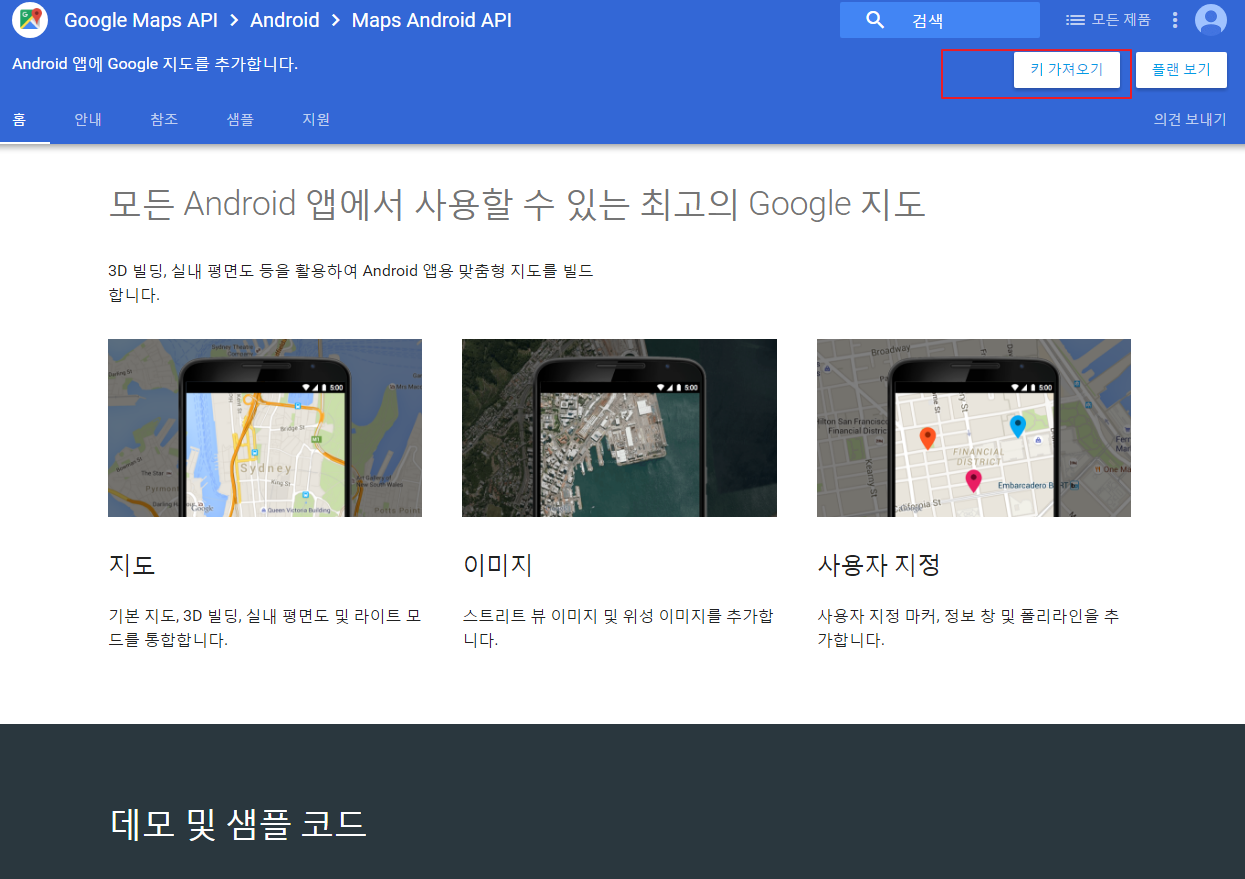This screenshot has height=879, width=1245.
Task: Click the 플랜 보기 button
Action: tap(1181, 70)
